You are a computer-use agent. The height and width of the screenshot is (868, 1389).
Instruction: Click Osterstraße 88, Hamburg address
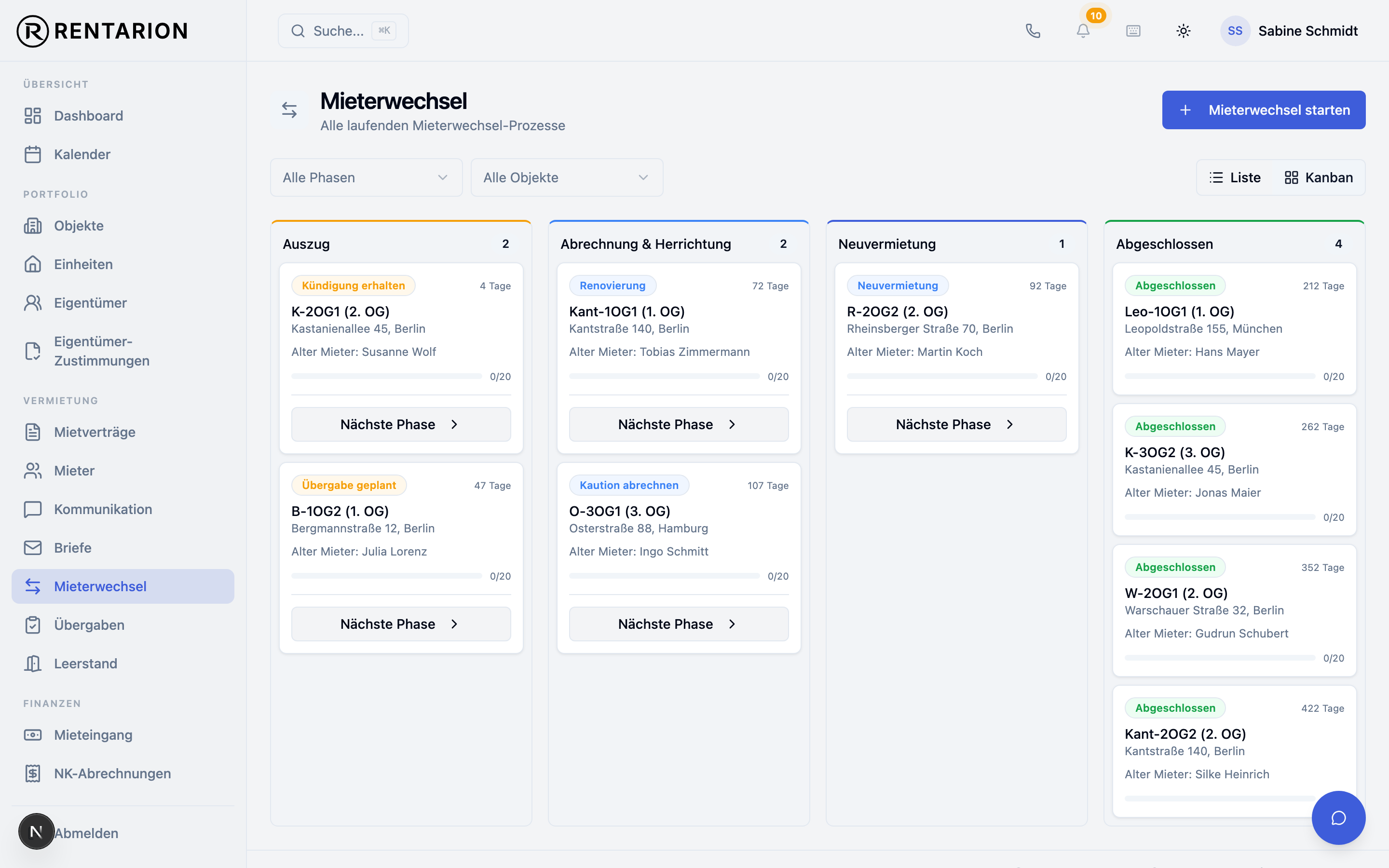(638, 528)
